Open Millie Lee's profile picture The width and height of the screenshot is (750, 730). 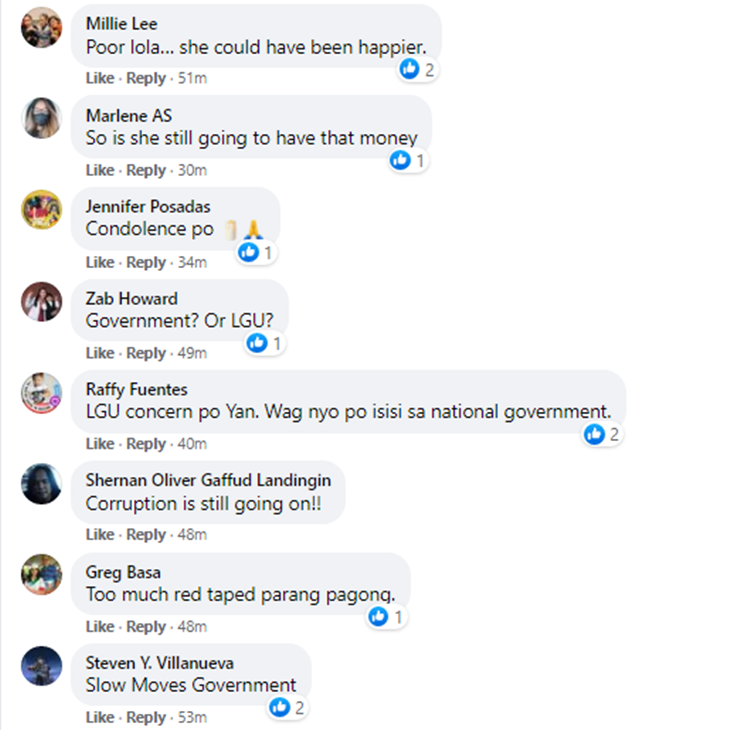click(x=42, y=27)
